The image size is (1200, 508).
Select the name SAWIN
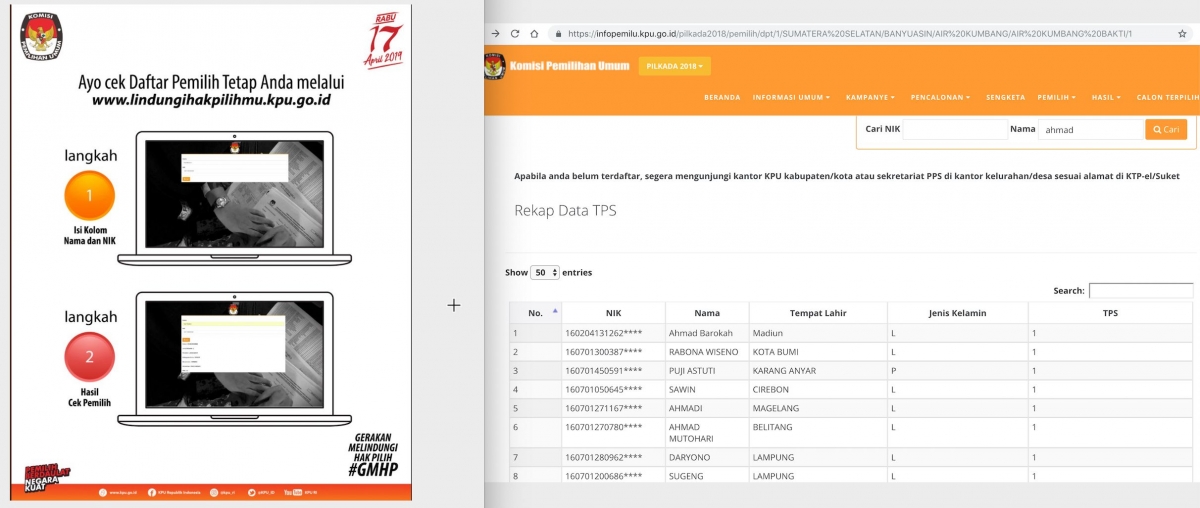(683, 390)
